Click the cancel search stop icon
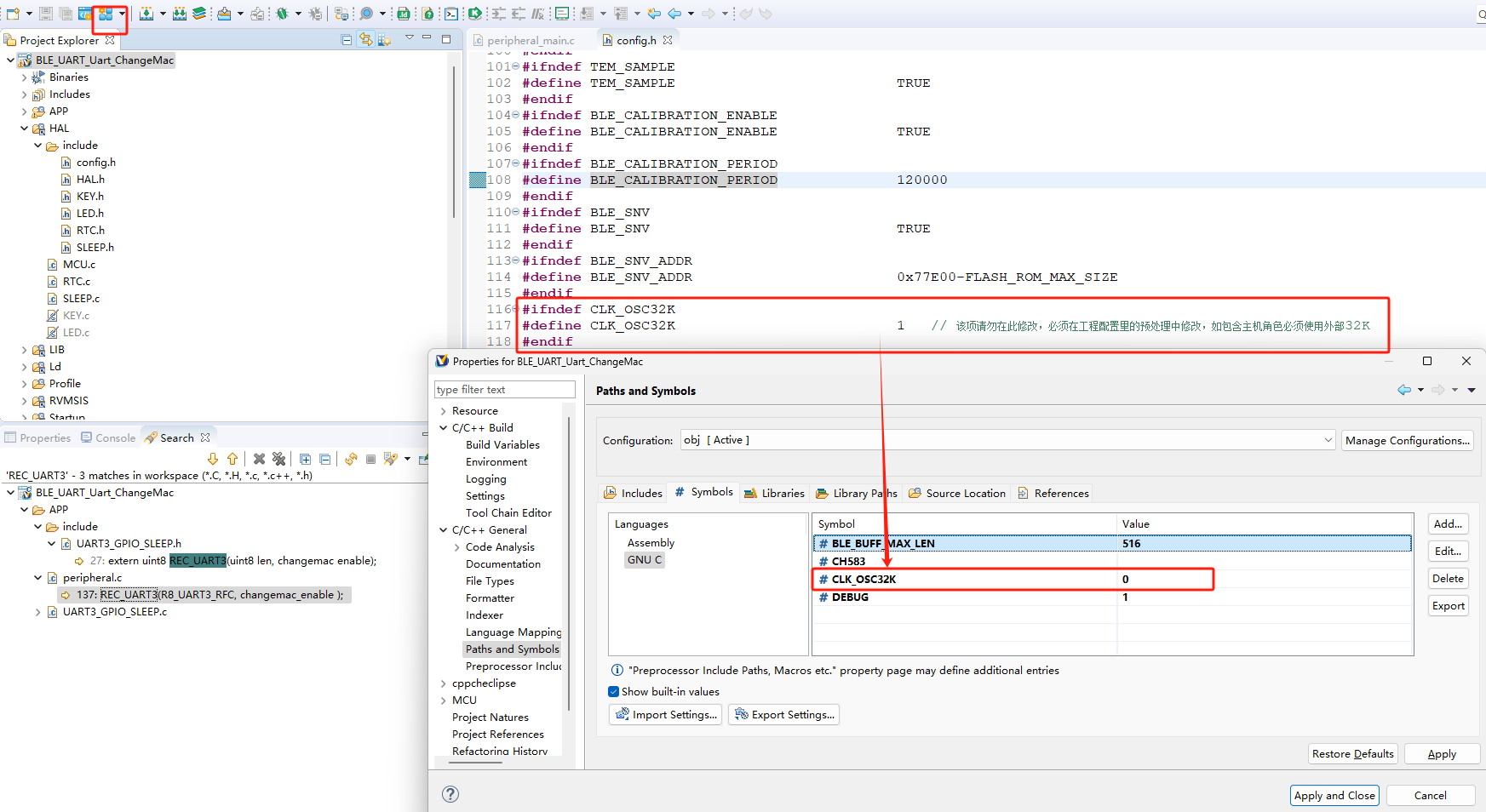Screen dimensions: 1486x812 click(370, 459)
